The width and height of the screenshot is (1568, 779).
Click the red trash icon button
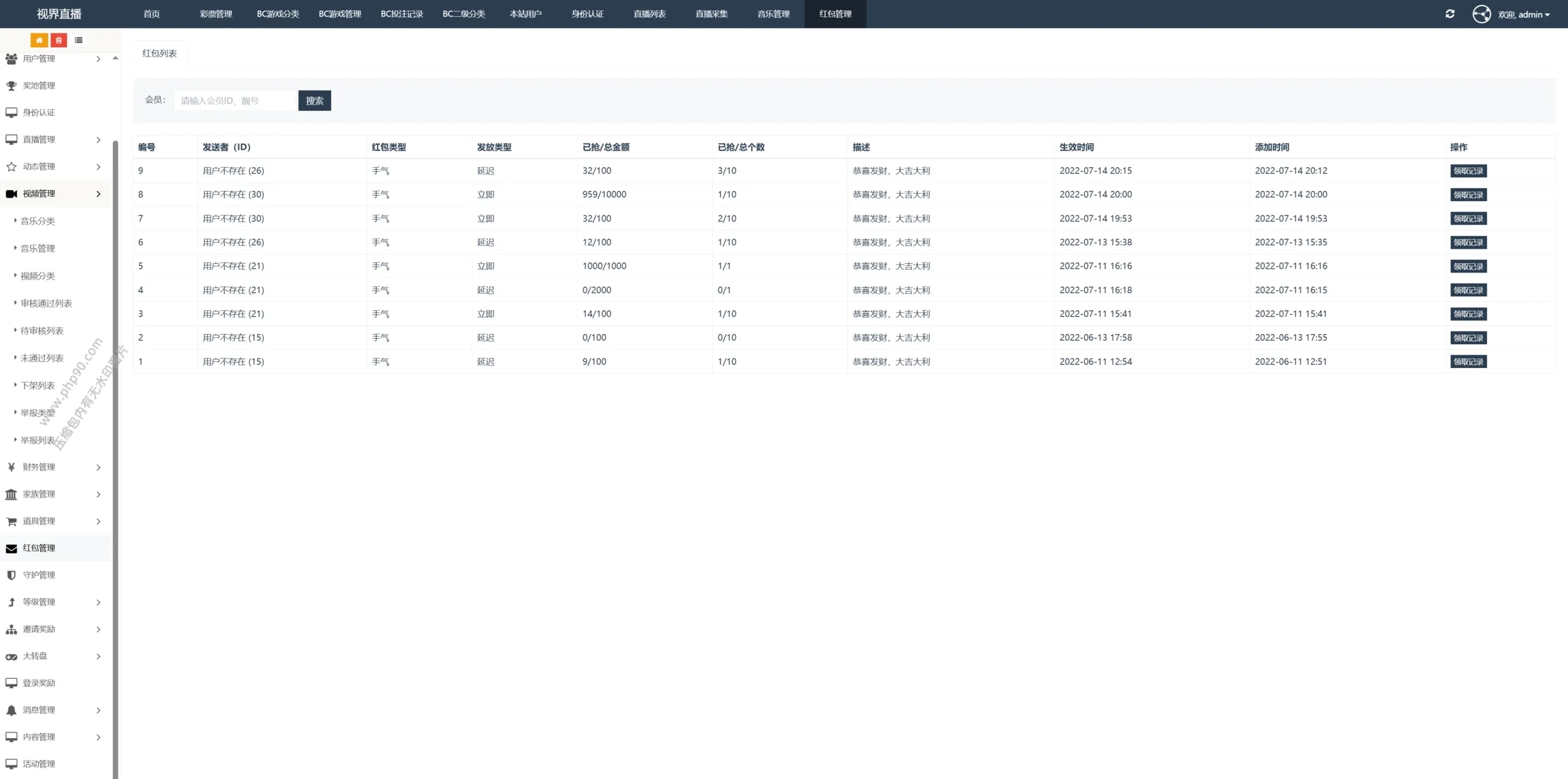point(59,40)
